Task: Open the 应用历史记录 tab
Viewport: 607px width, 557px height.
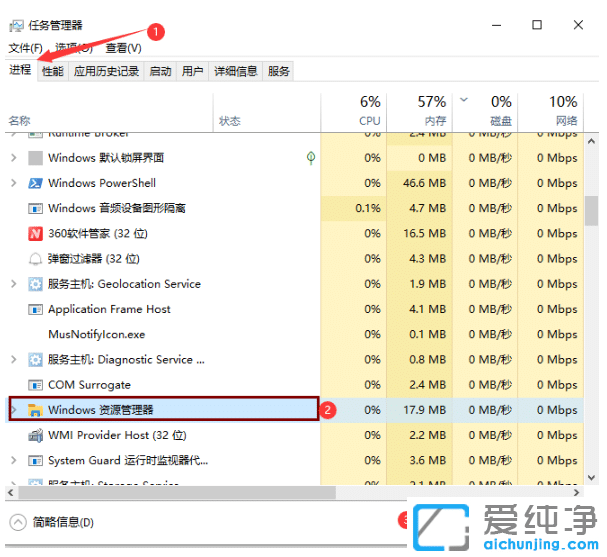Action: (x=106, y=71)
